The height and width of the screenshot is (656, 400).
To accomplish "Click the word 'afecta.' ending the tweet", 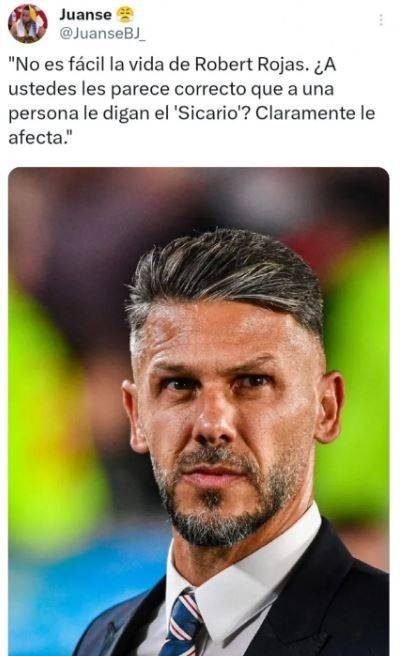I will (x=40, y=137).
